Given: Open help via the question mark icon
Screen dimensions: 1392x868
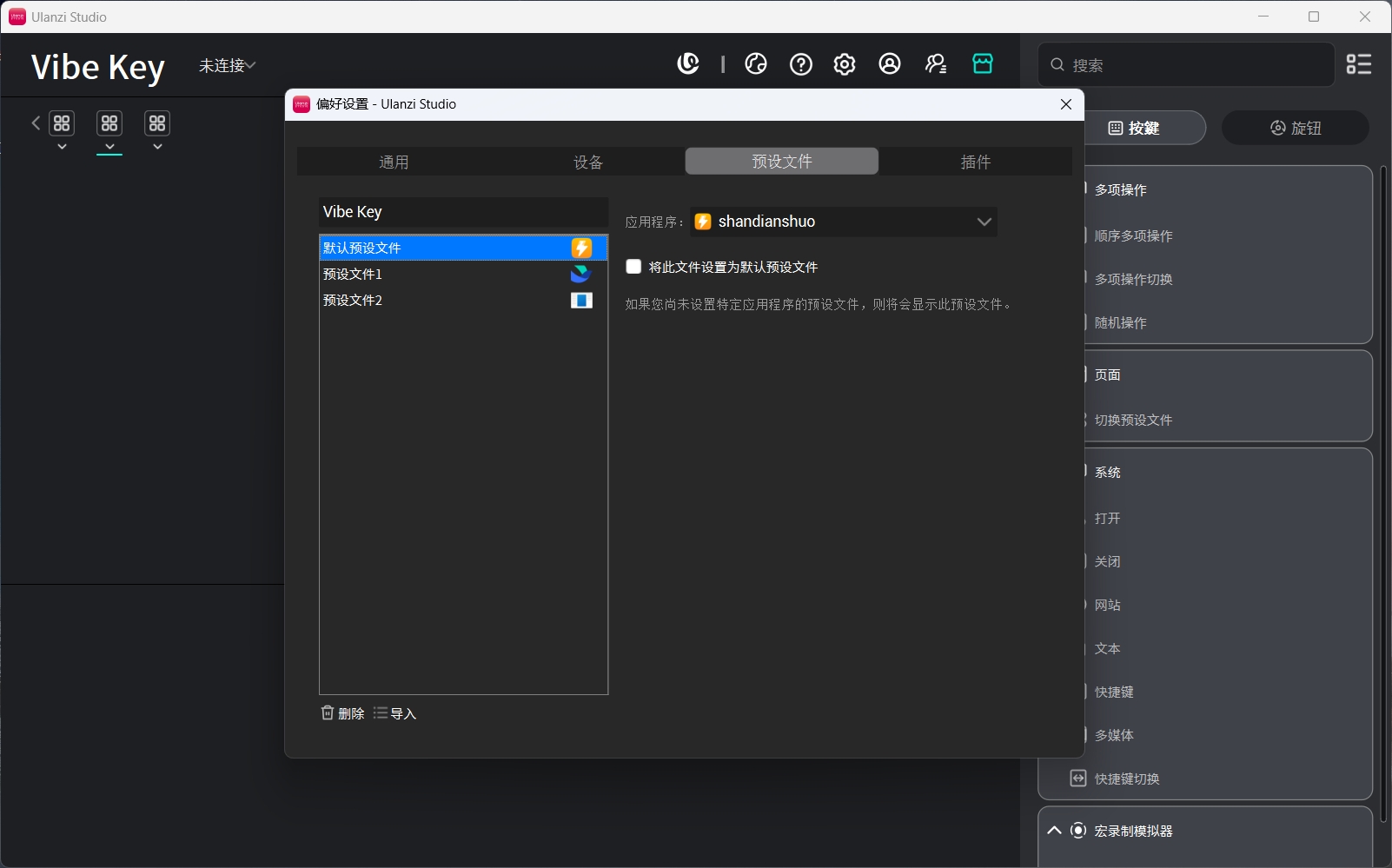Looking at the screenshot, I should [801, 63].
